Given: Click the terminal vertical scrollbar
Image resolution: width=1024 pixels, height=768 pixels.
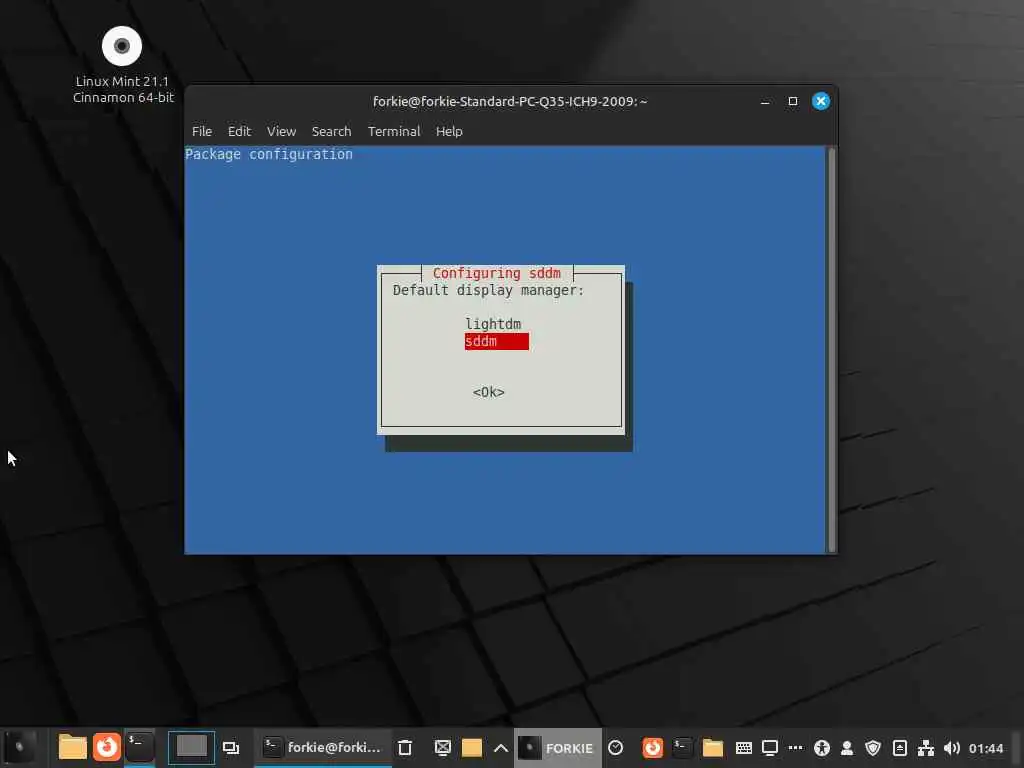Looking at the screenshot, I should [x=831, y=350].
